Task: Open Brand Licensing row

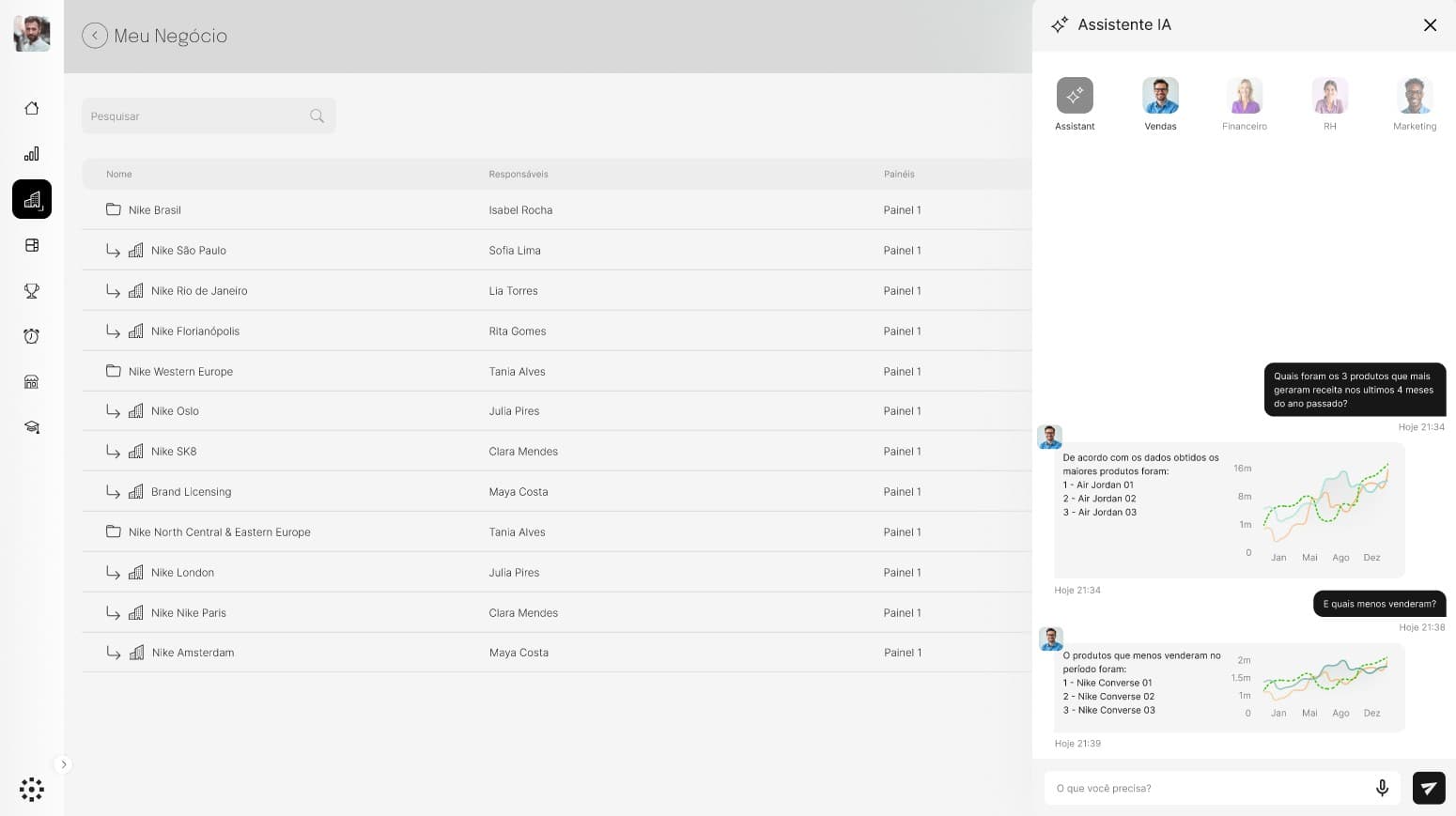Action: 556,492
